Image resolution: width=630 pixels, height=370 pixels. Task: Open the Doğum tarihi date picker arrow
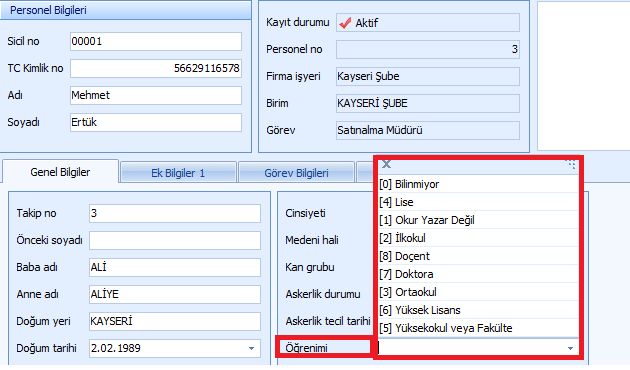click(x=252, y=348)
